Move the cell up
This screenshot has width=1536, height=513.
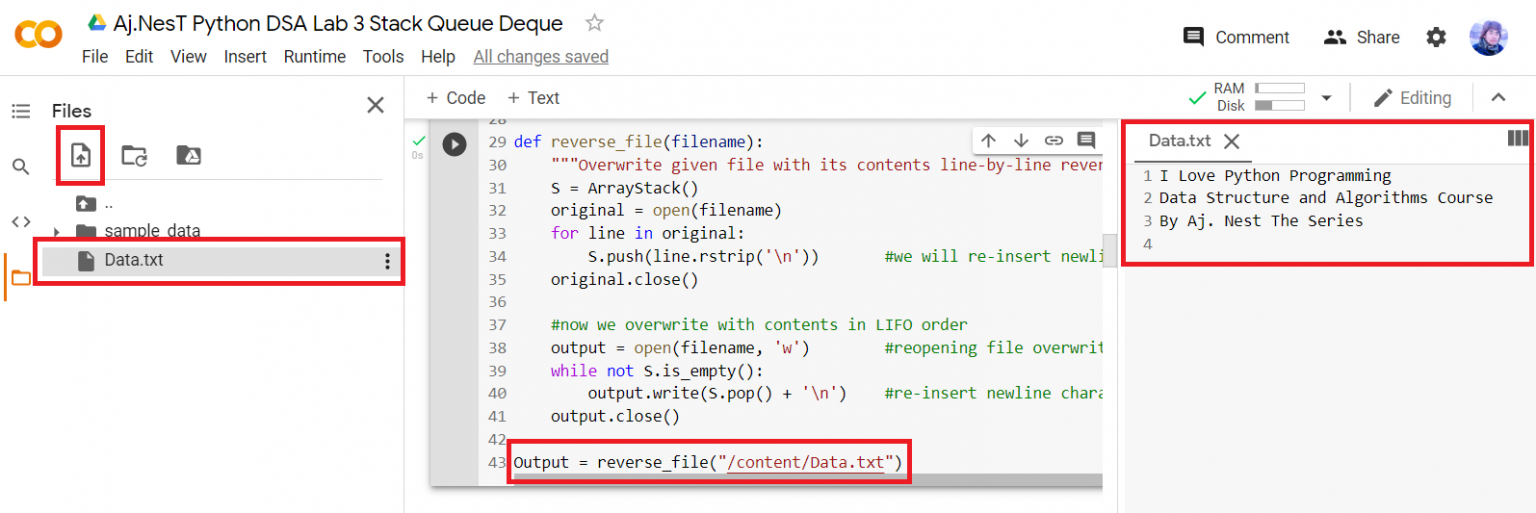988,141
